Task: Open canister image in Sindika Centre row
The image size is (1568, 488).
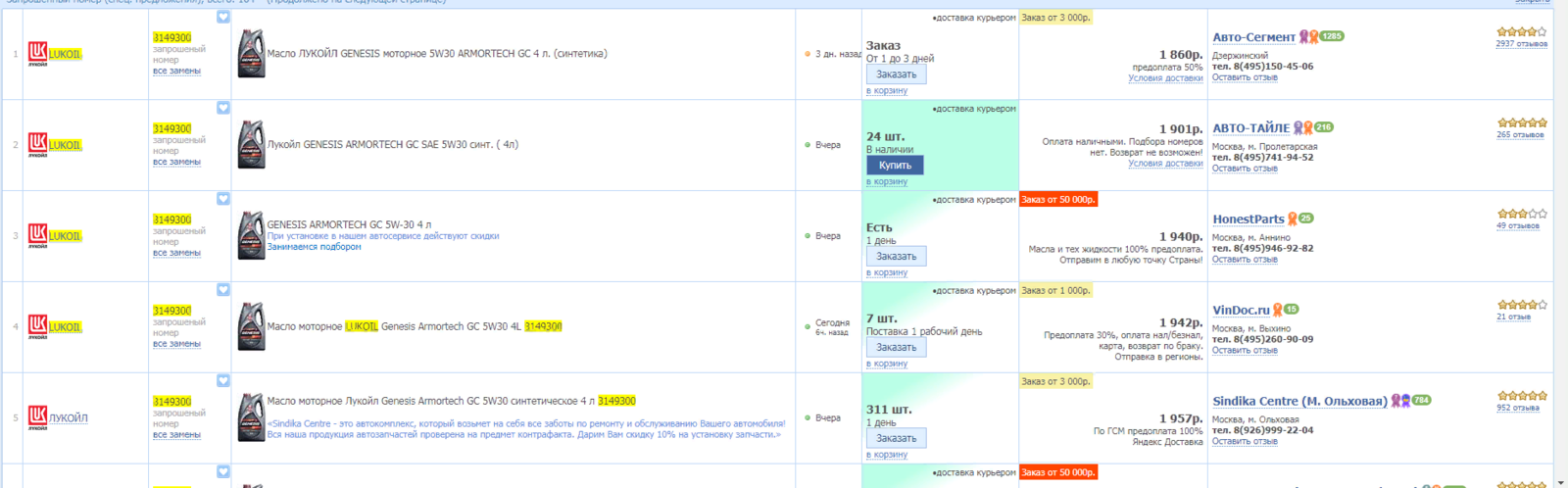Action: pos(251,418)
